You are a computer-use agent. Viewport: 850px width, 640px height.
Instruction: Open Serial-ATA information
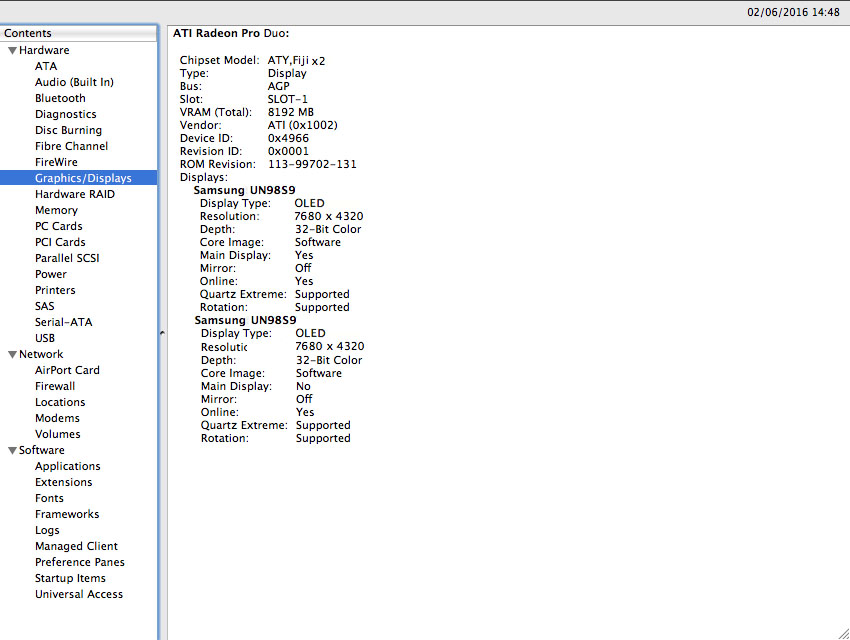click(x=63, y=322)
